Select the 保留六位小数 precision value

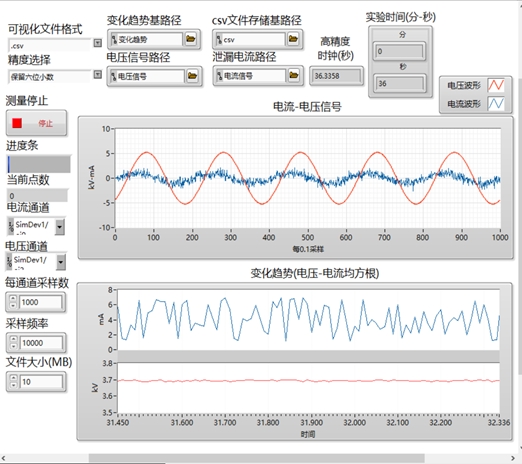click(x=49, y=77)
